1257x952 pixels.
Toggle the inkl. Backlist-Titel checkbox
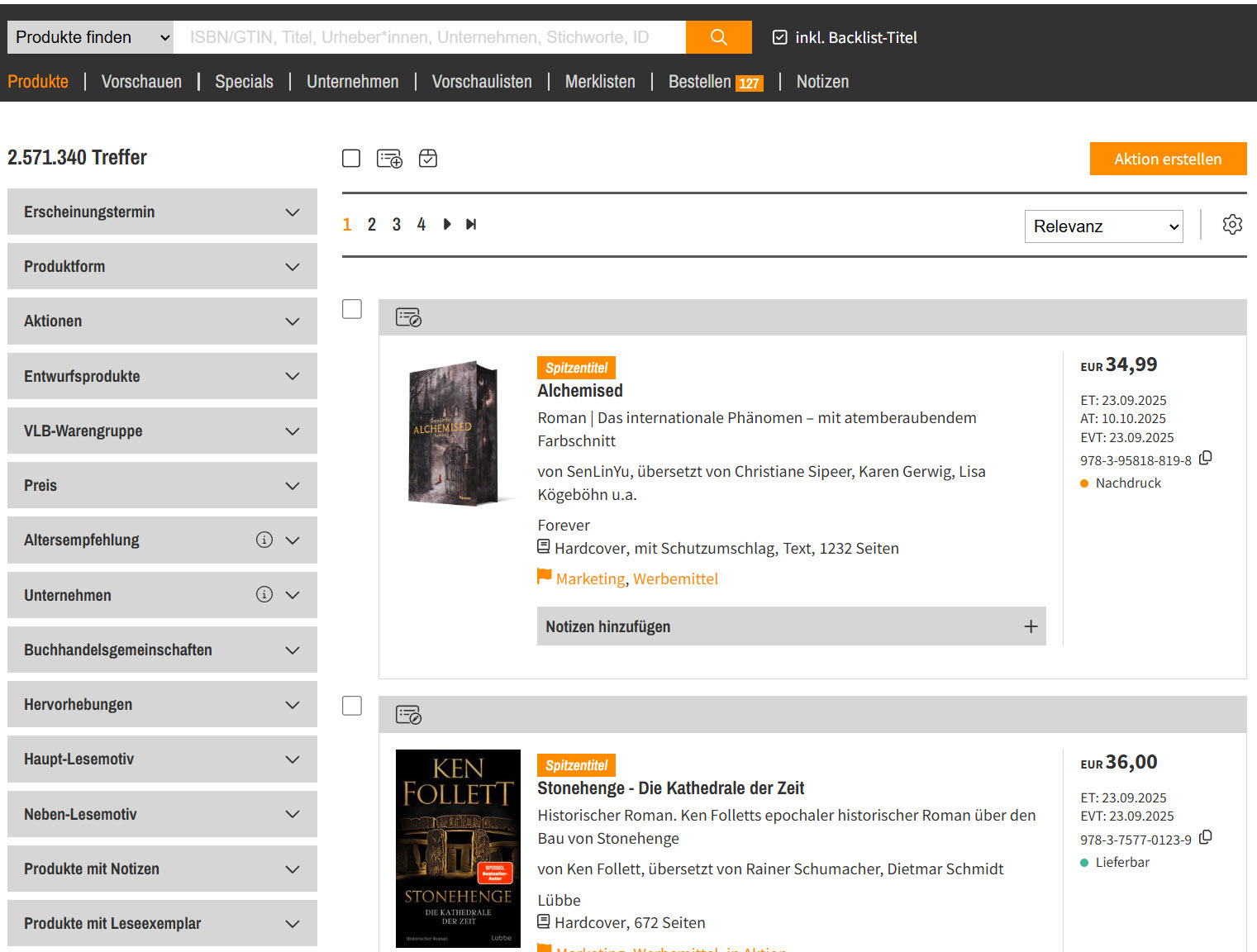coord(779,37)
